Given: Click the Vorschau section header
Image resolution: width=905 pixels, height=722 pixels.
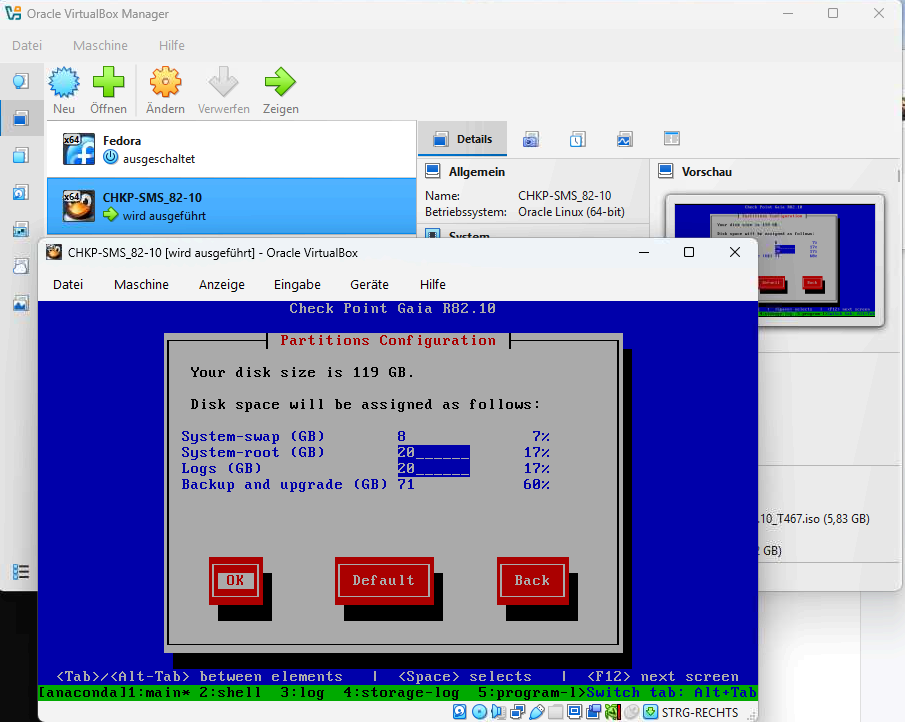Looking at the screenshot, I should click(x=706, y=172).
